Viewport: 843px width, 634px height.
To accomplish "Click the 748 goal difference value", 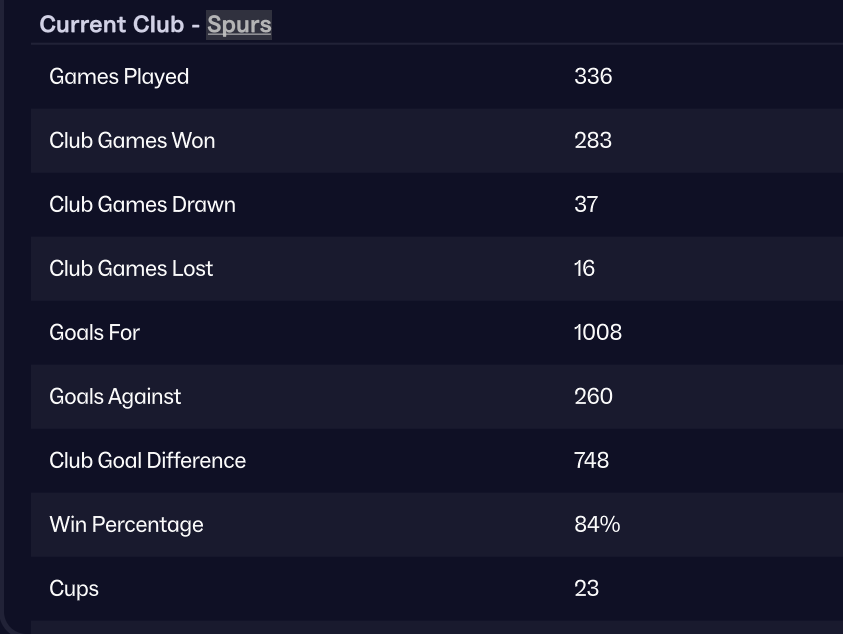I will (592, 461).
